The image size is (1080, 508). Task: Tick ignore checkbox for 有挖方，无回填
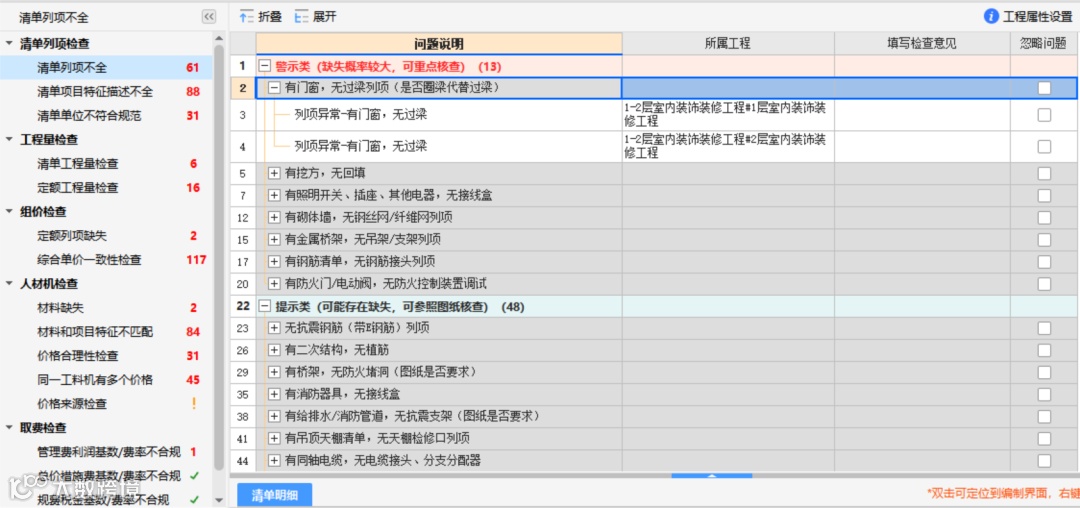tap(1044, 173)
